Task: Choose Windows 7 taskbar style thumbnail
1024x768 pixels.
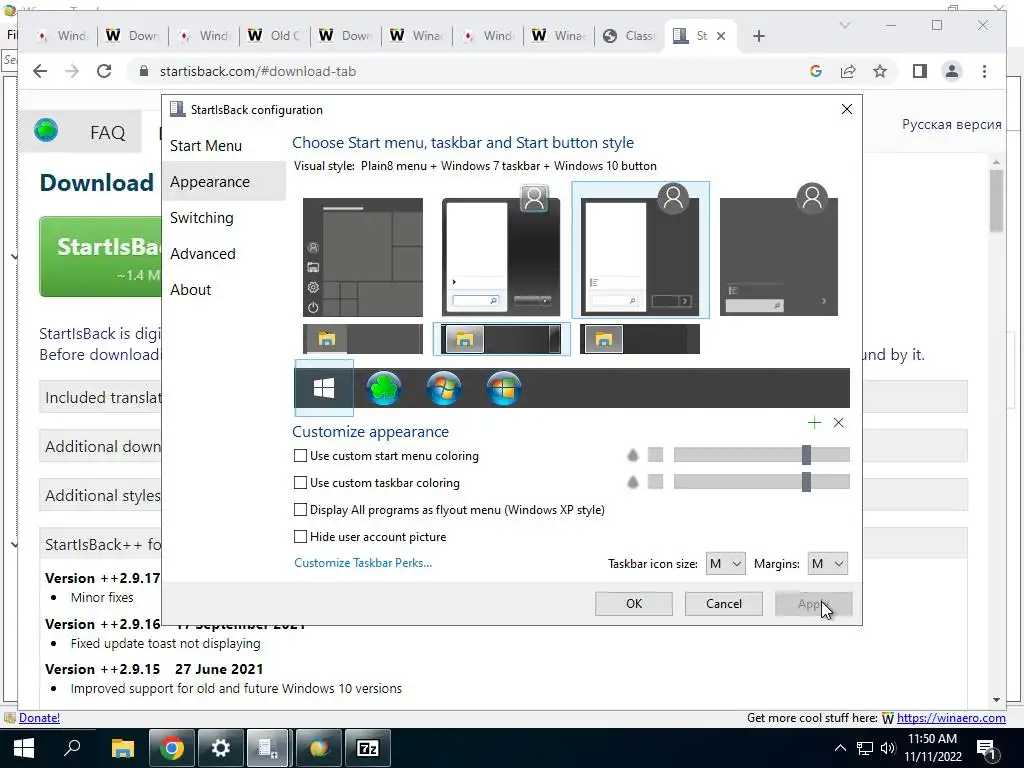Action: [x=501, y=339]
